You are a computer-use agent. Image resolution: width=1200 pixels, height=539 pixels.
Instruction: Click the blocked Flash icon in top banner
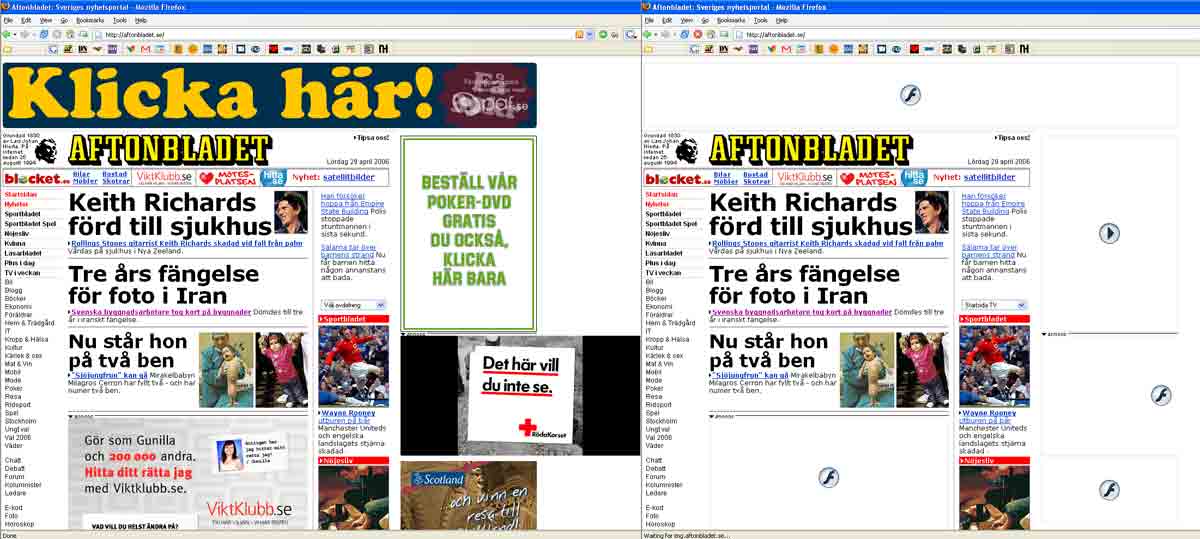pyautogui.click(x=910, y=95)
